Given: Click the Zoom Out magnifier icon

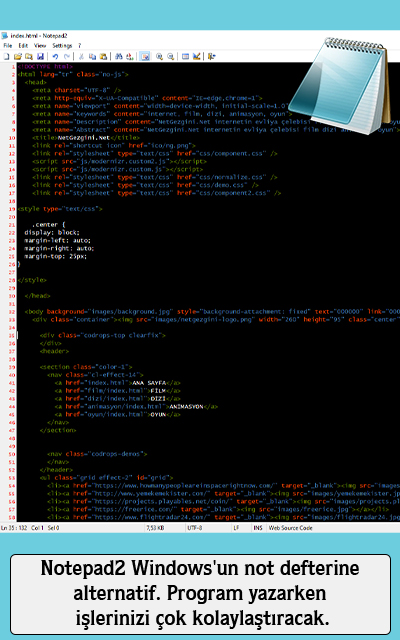Looking at the screenshot, I should (x=170, y=56).
